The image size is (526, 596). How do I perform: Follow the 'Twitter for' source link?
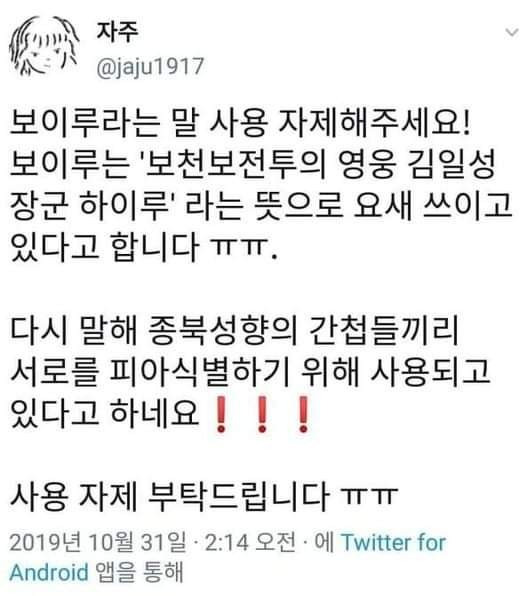(393, 542)
